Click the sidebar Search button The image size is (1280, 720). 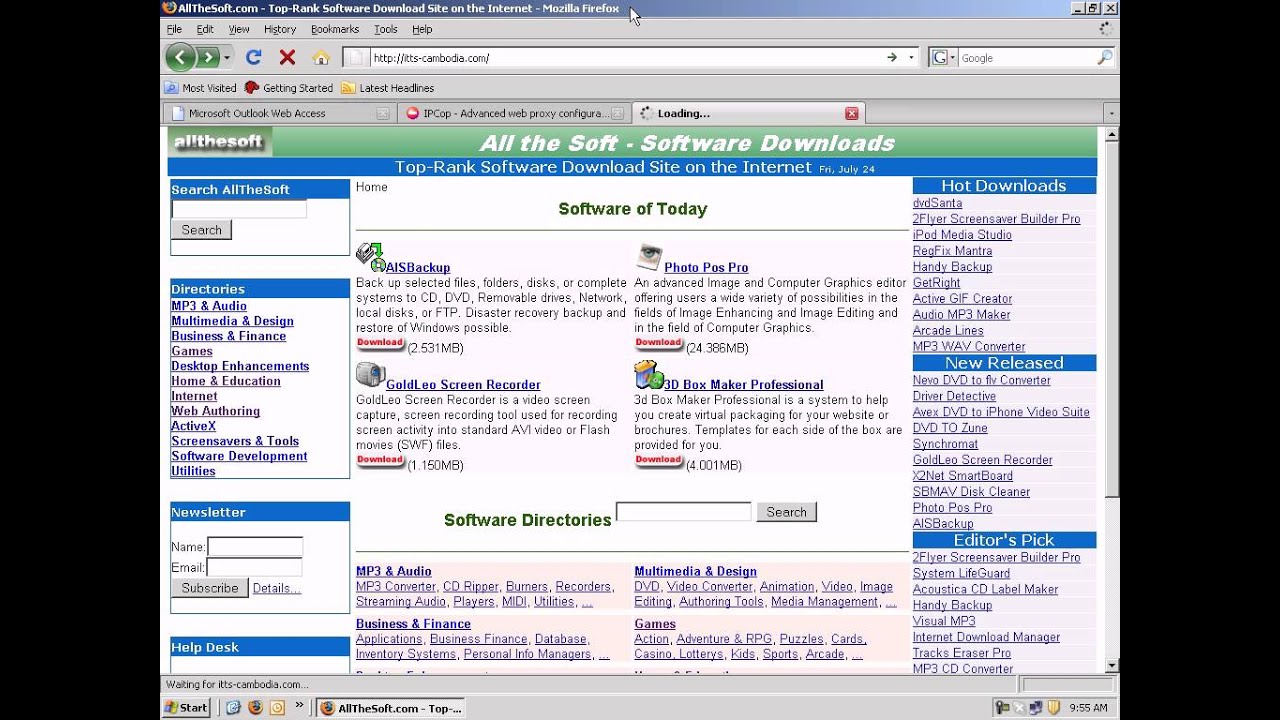201,230
